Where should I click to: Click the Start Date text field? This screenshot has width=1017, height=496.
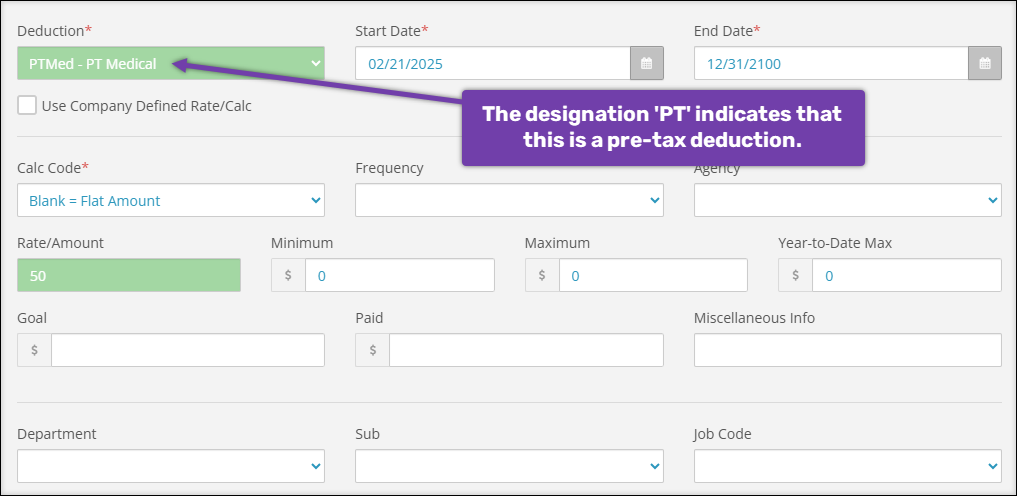tap(493, 63)
